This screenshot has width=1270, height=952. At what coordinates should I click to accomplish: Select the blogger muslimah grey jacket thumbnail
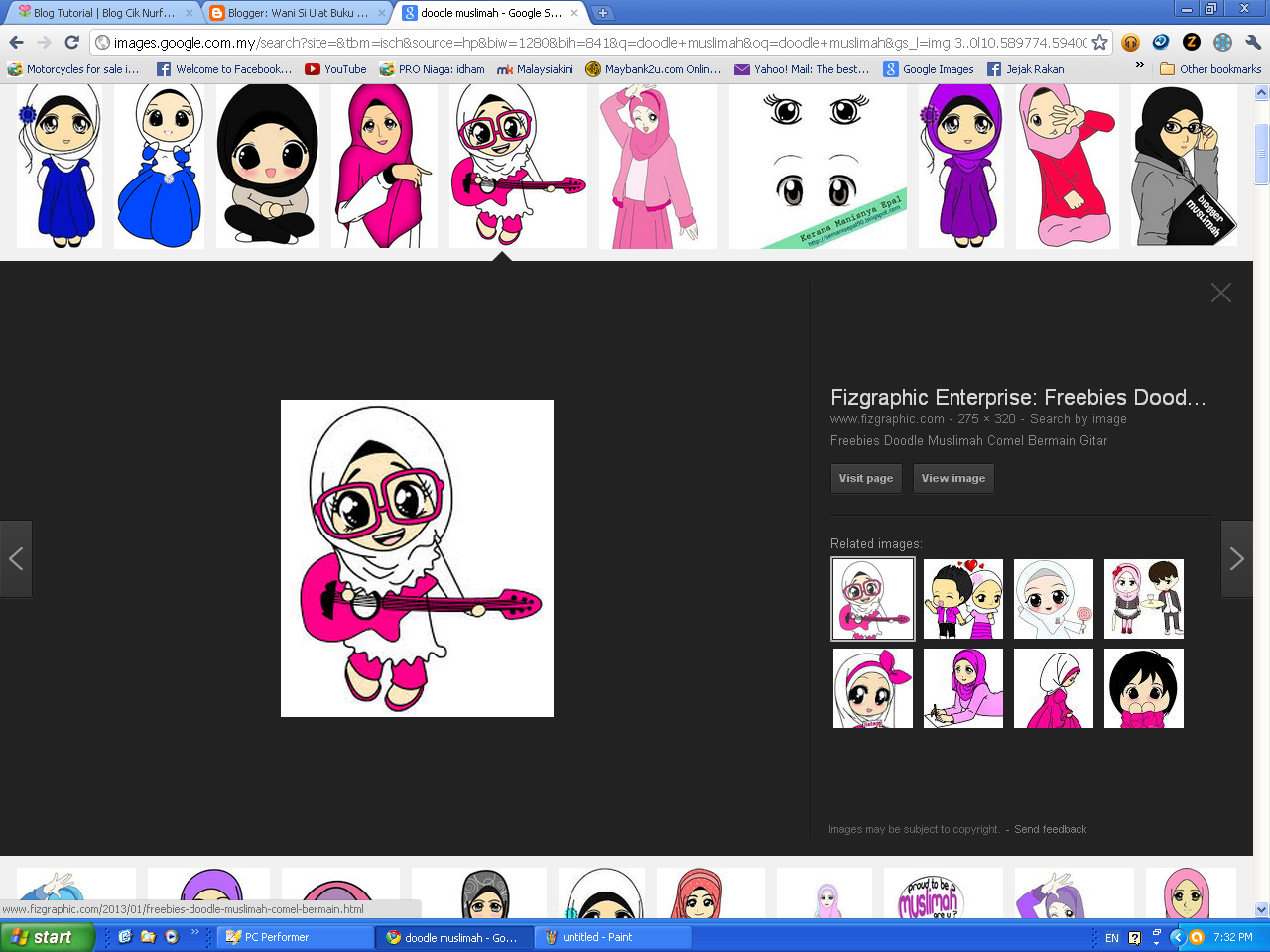click(x=1185, y=166)
